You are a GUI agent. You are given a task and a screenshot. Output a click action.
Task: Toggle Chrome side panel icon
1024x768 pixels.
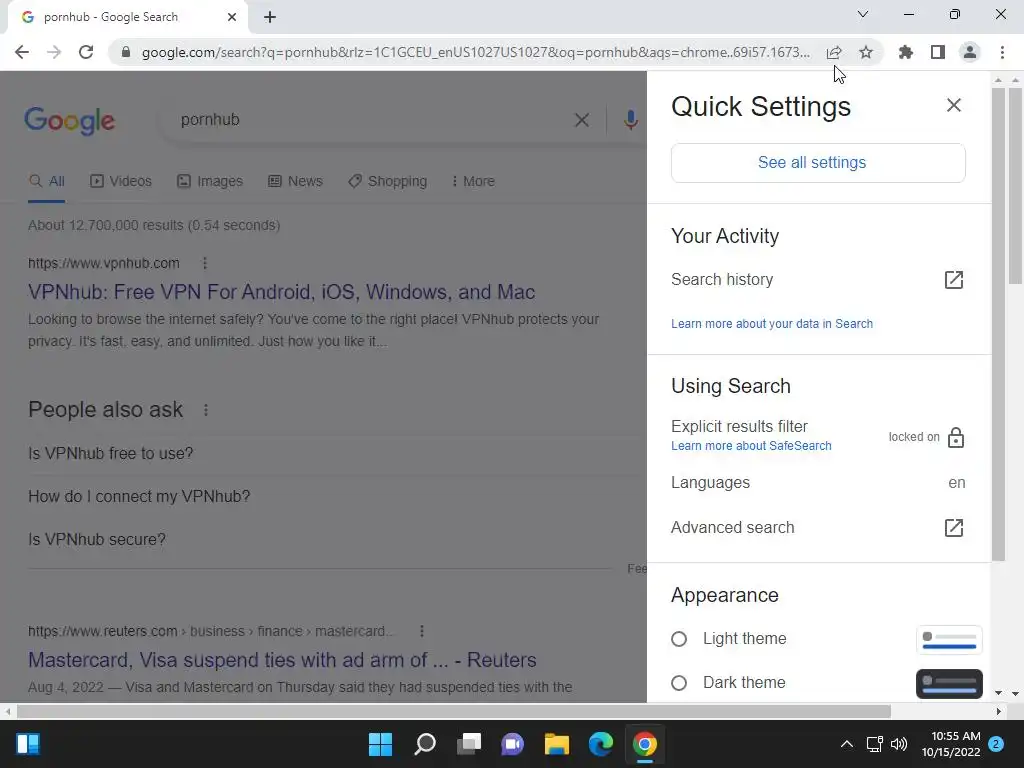938,52
